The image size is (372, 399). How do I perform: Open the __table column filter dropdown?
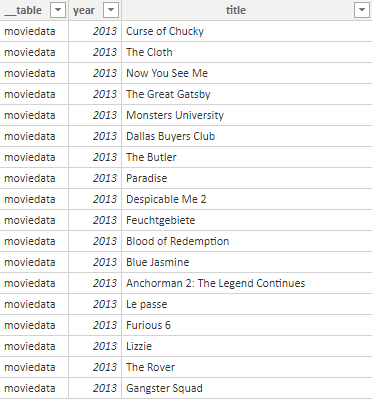pos(58,10)
